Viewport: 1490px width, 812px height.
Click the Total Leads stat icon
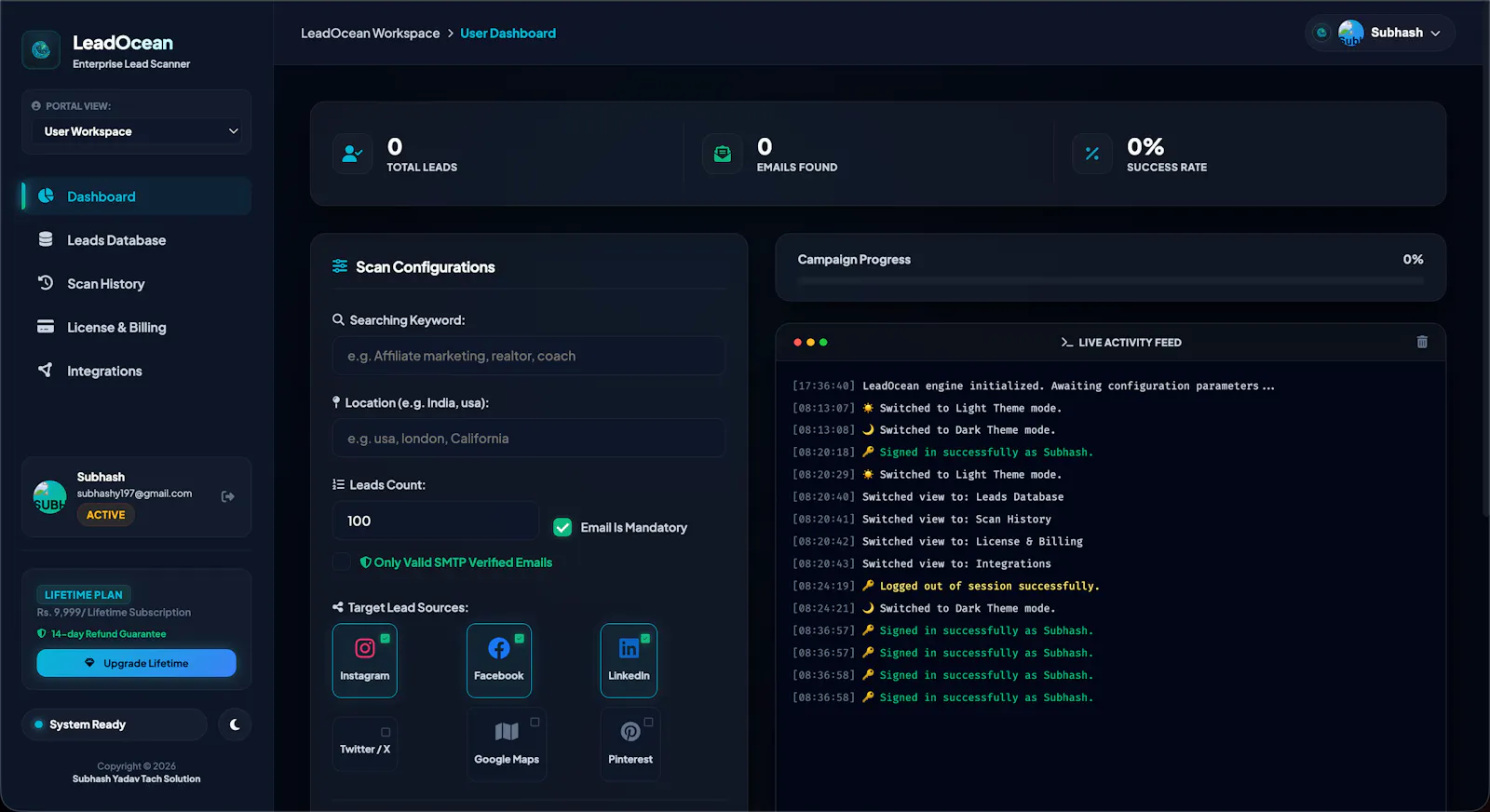click(x=352, y=154)
